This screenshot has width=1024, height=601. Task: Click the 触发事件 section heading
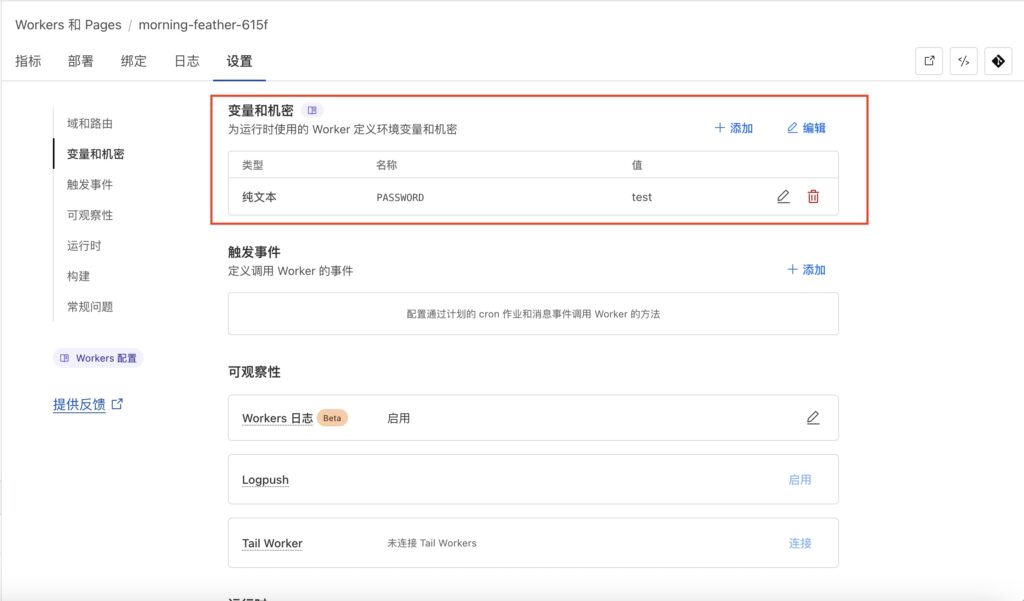pos(254,252)
